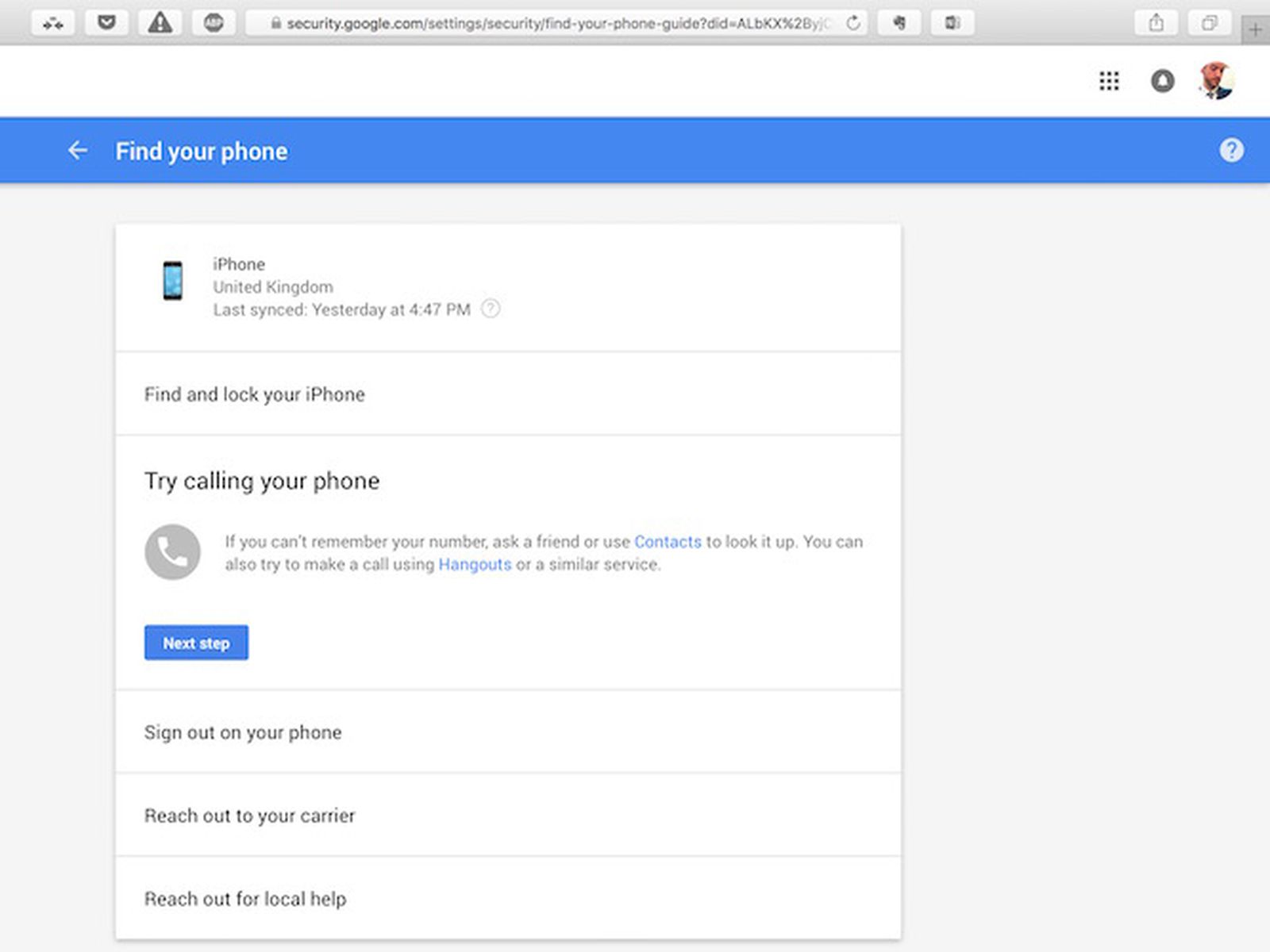Image resolution: width=1270 pixels, height=952 pixels.
Task: Click the last synced info question icon
Action: 491,309
